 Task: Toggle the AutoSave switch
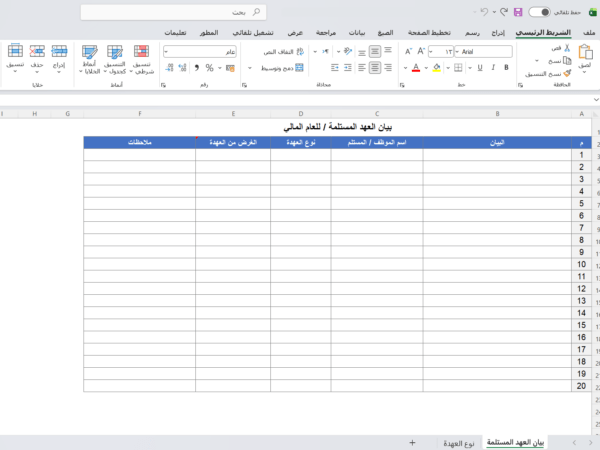coord(539,12)
